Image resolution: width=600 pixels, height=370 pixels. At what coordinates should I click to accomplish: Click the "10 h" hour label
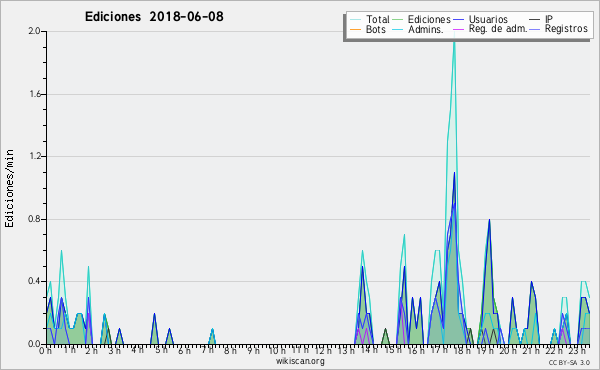[277, 350]
